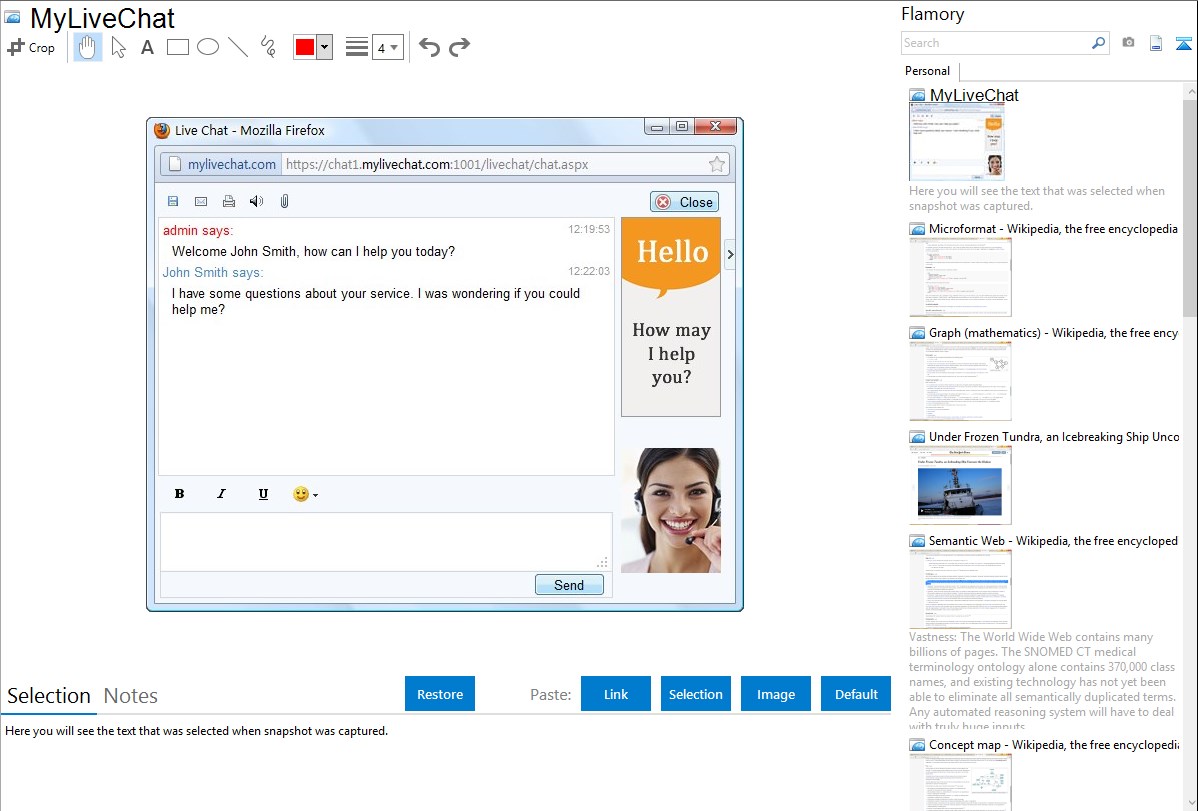Click the "John Smith says:" label
Screen dimensions: 1198x811
(x=213, y=272)
